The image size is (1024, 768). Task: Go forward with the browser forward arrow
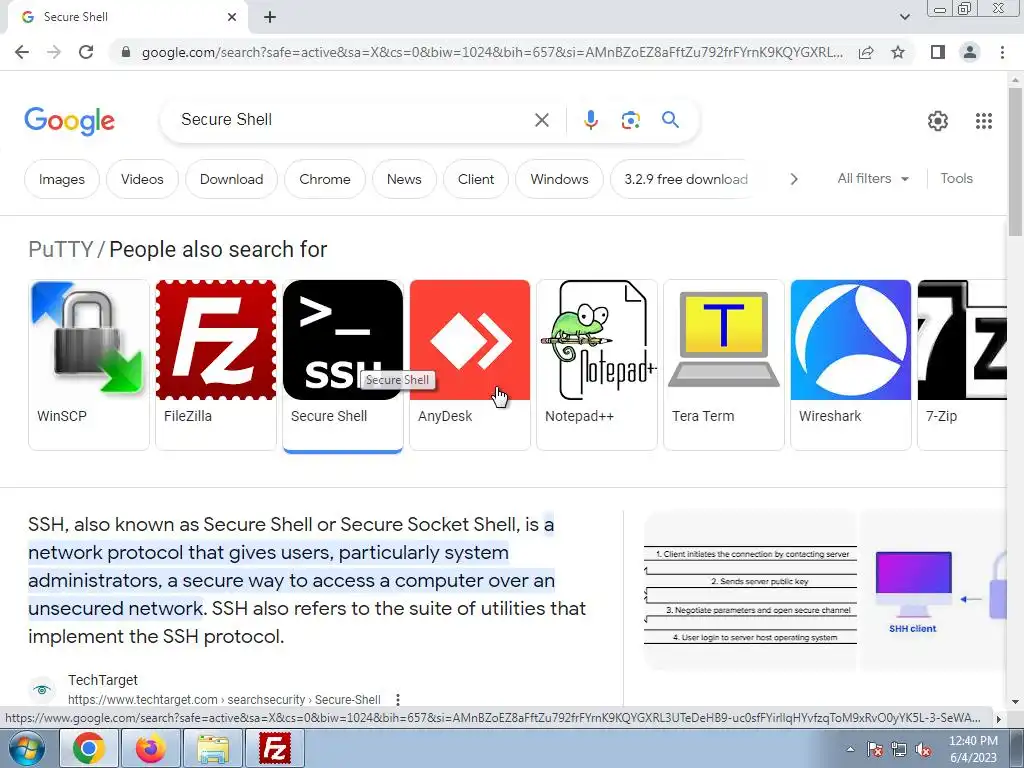54,52
